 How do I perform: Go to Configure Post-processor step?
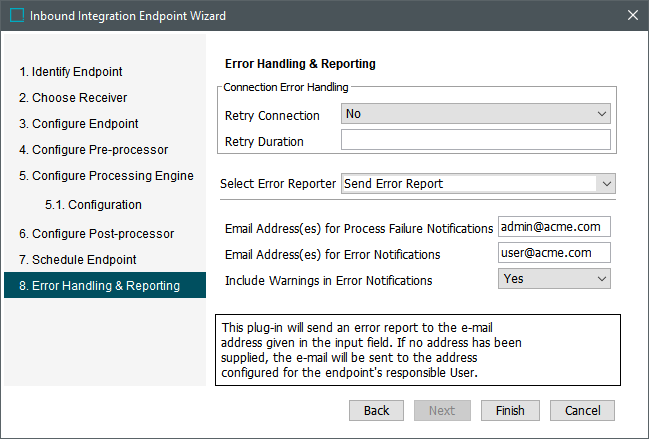click(x=96, y=234)
